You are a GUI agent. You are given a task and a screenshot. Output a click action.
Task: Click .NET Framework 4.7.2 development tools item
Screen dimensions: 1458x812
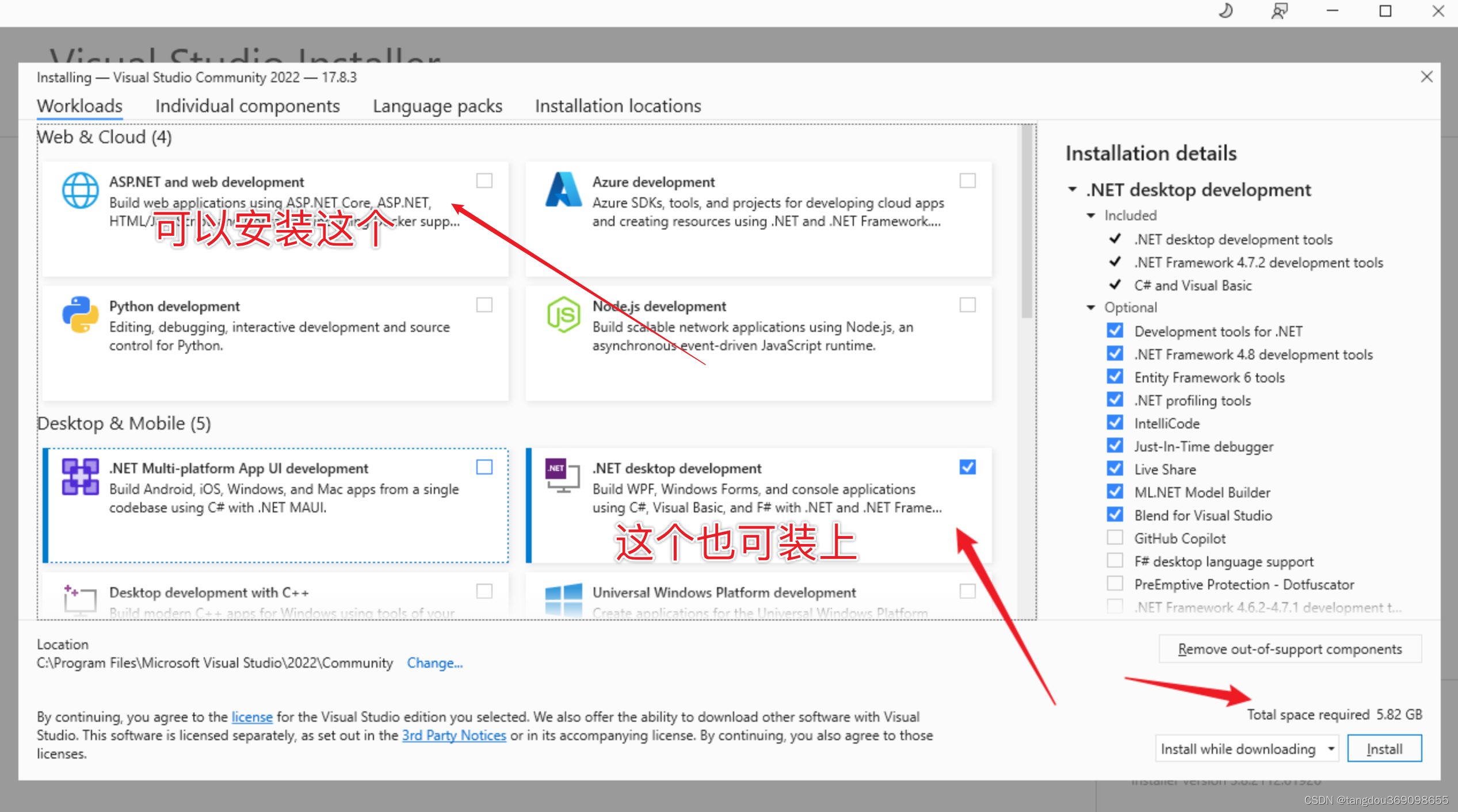click(x=1258, y=263)
